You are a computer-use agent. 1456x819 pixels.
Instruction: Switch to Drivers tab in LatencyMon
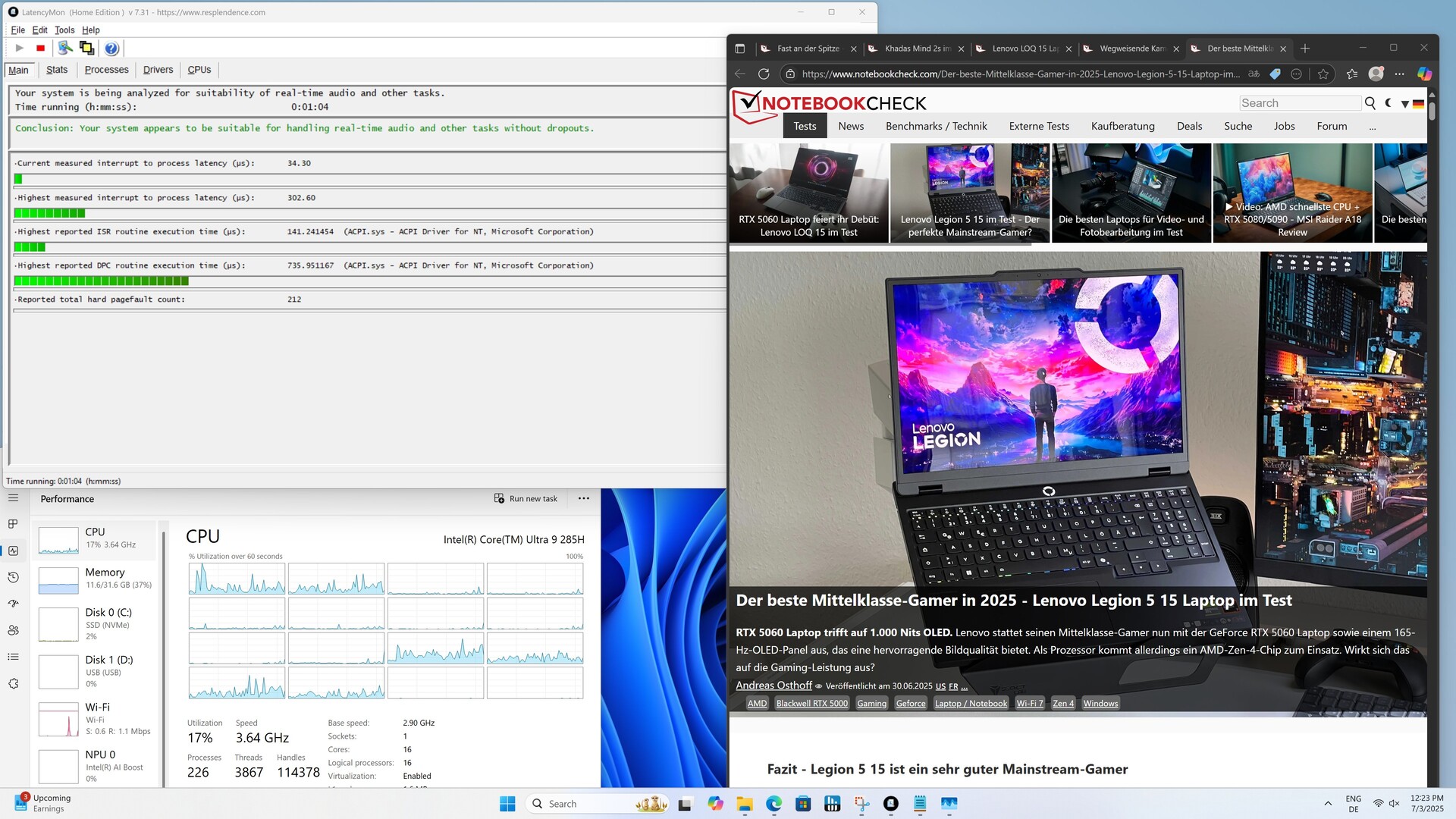point(158,70)
